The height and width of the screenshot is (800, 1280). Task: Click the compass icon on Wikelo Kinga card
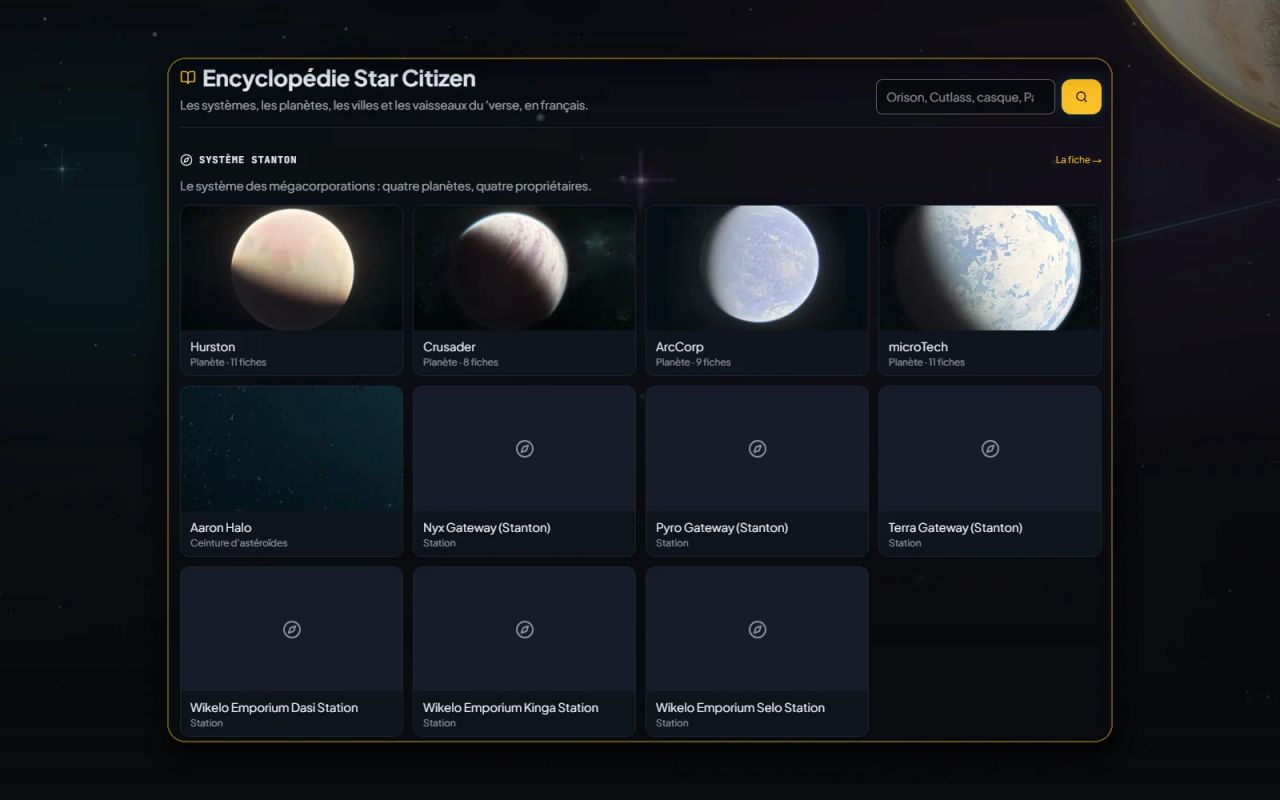(524, 629)
